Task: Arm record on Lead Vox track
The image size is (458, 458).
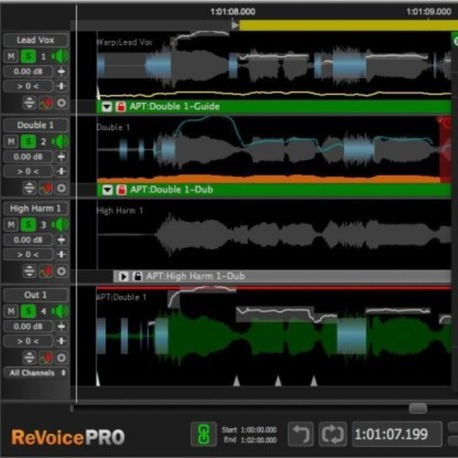Action: pyautogui.click(x=61, y=103)
